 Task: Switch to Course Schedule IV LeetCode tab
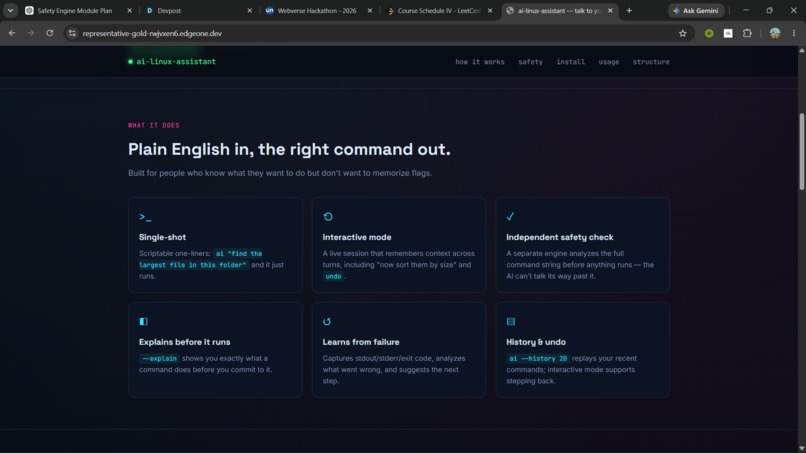click(438, 10)
